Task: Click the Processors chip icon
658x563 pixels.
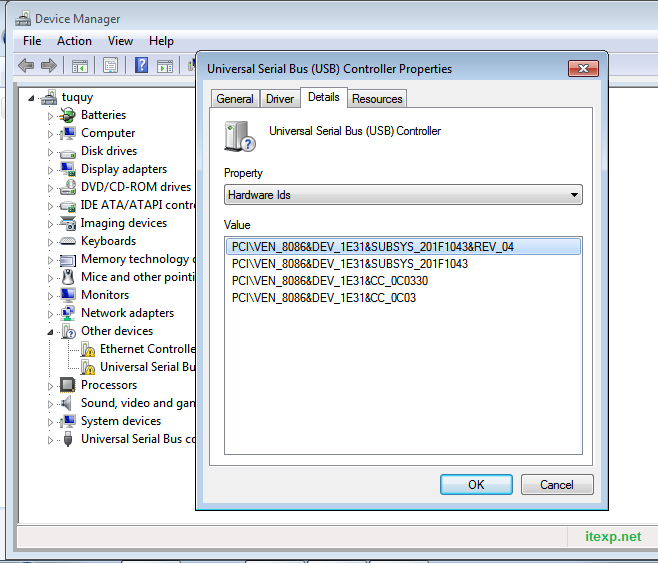Action: [68, 385]
